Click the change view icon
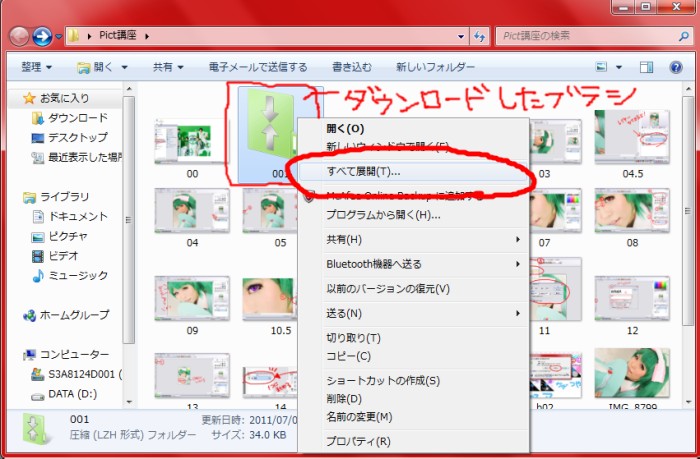The image size is (700, 459). tap(602, 67)
